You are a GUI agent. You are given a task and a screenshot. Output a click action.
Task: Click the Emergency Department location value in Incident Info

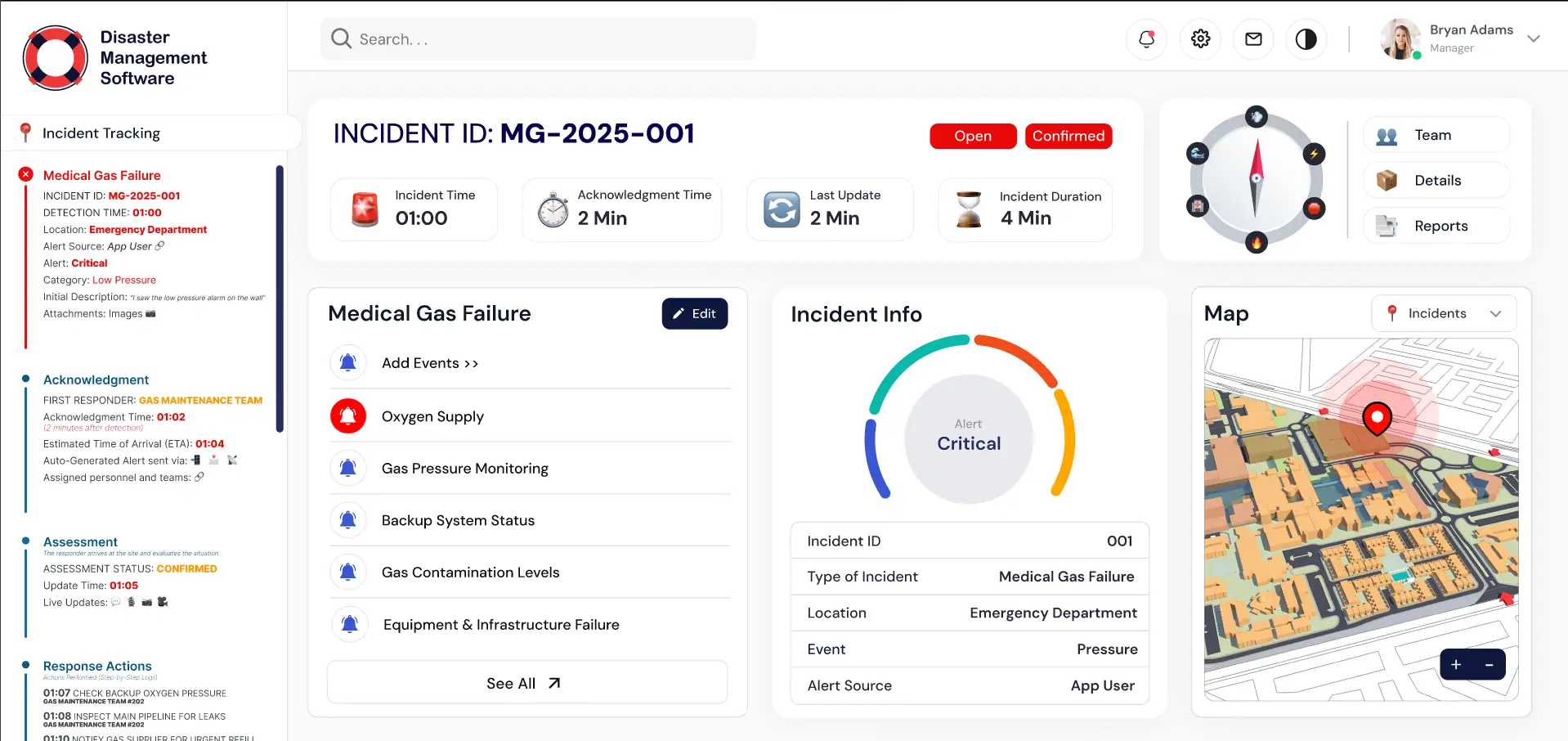[x=1053, y=613]
